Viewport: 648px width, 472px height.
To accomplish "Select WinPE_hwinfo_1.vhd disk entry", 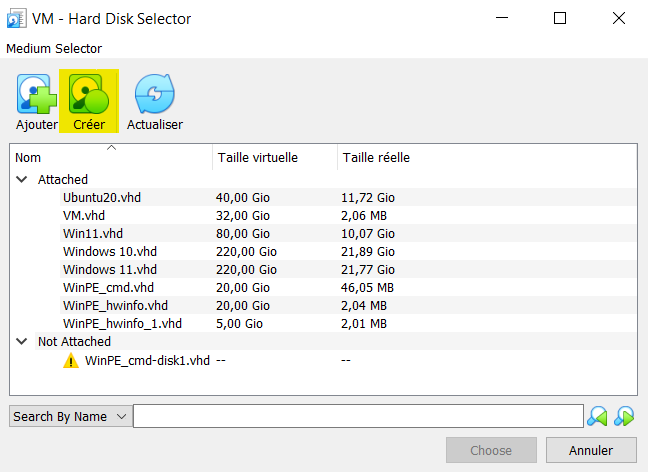I will (122, 324).
